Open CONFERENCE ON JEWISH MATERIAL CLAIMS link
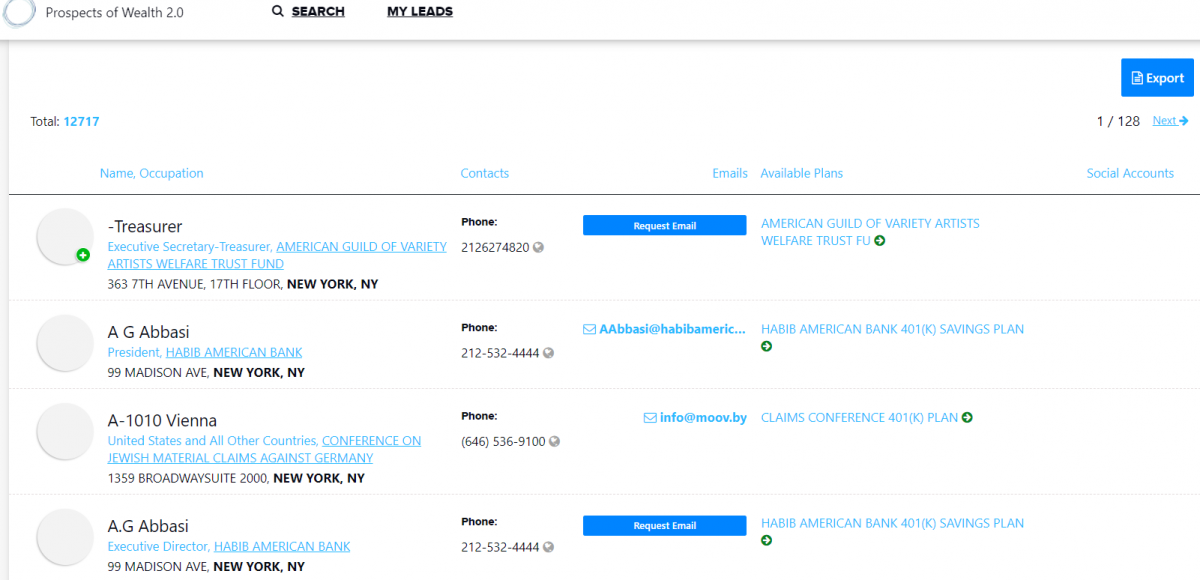The image size is (1200, 580). coord(371,441)
